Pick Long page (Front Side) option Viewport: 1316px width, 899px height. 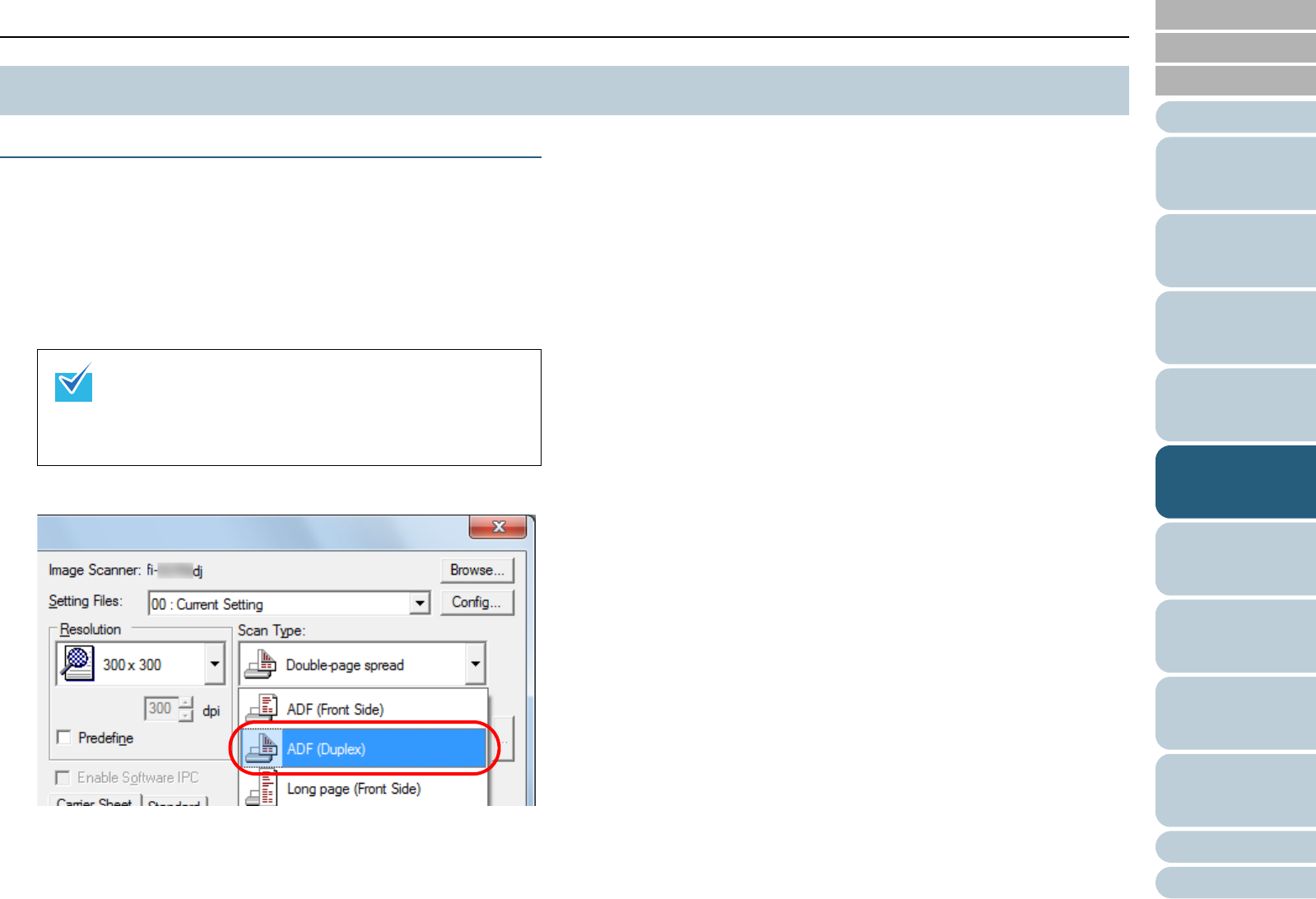click(x=363, y=789)
